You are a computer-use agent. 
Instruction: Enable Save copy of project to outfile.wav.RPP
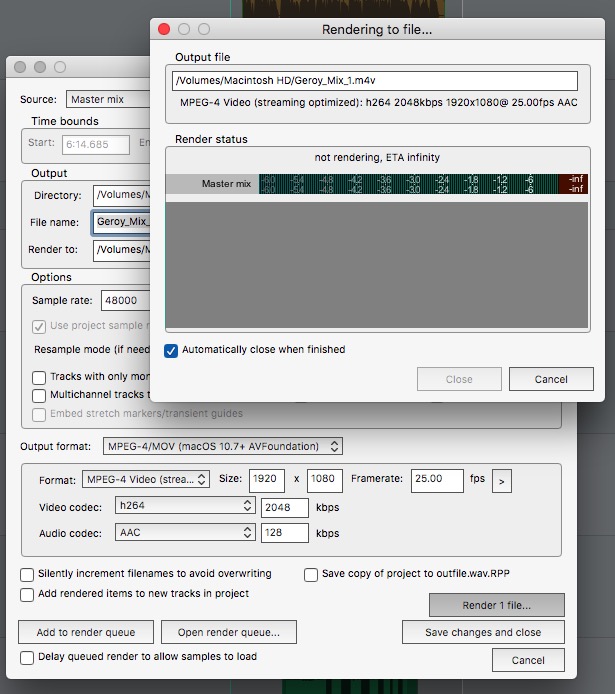311,574
